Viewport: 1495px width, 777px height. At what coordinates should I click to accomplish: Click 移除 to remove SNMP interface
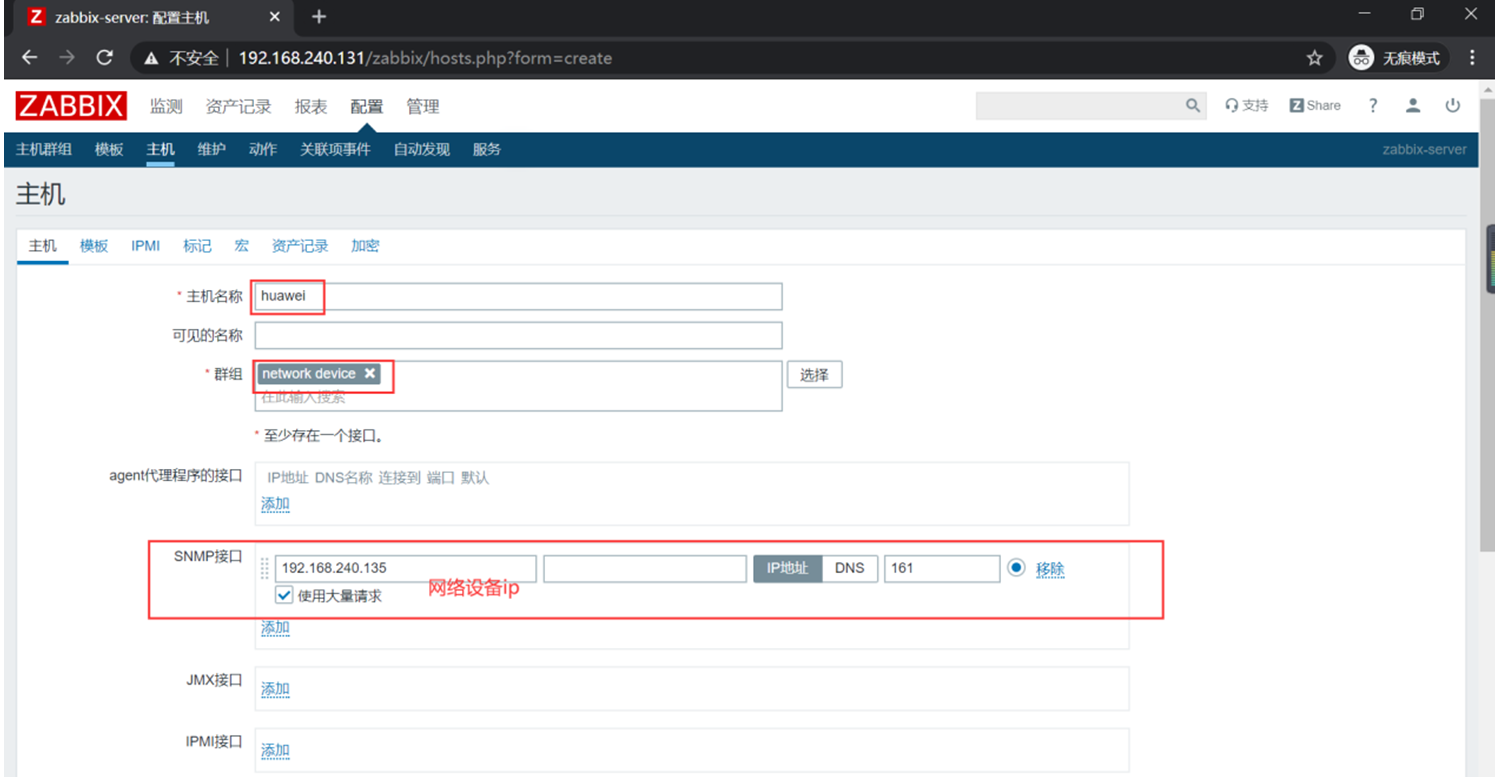click(x=1050, y=568)
